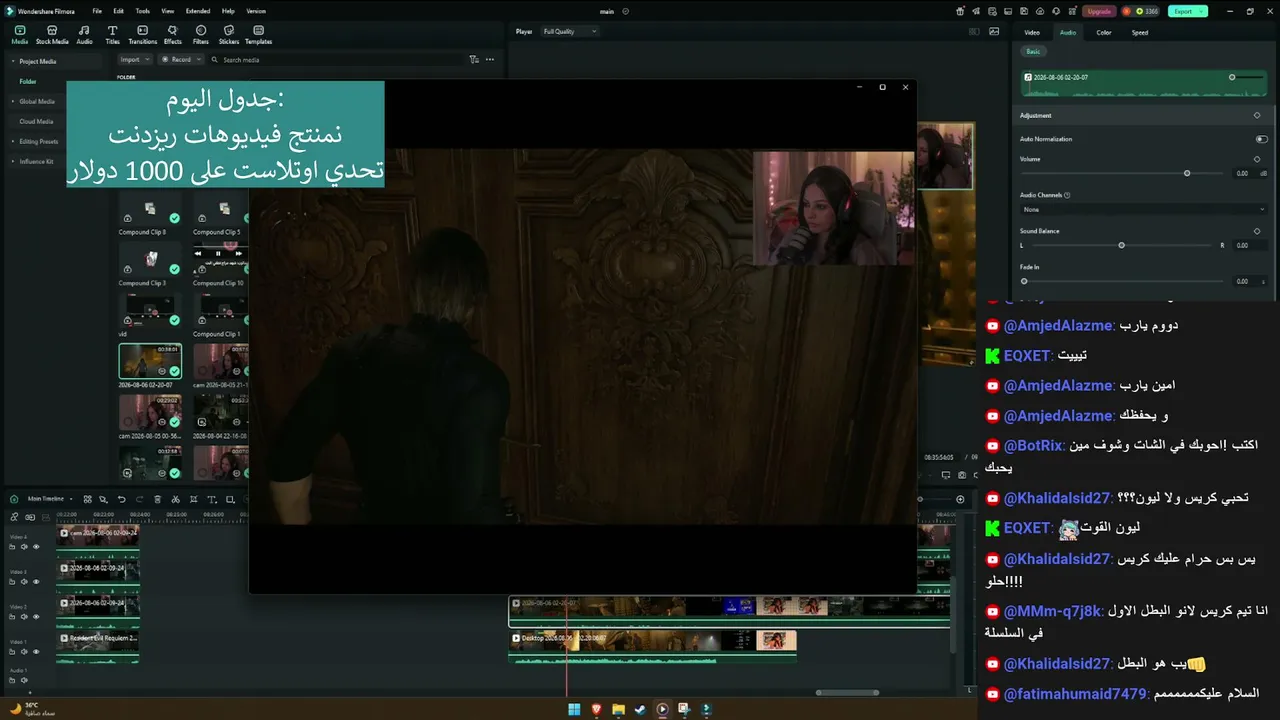Click the undo arrow in the timeline toolbar
Viewport: 1280px width, 720px height.
click(x=122, y=499)
